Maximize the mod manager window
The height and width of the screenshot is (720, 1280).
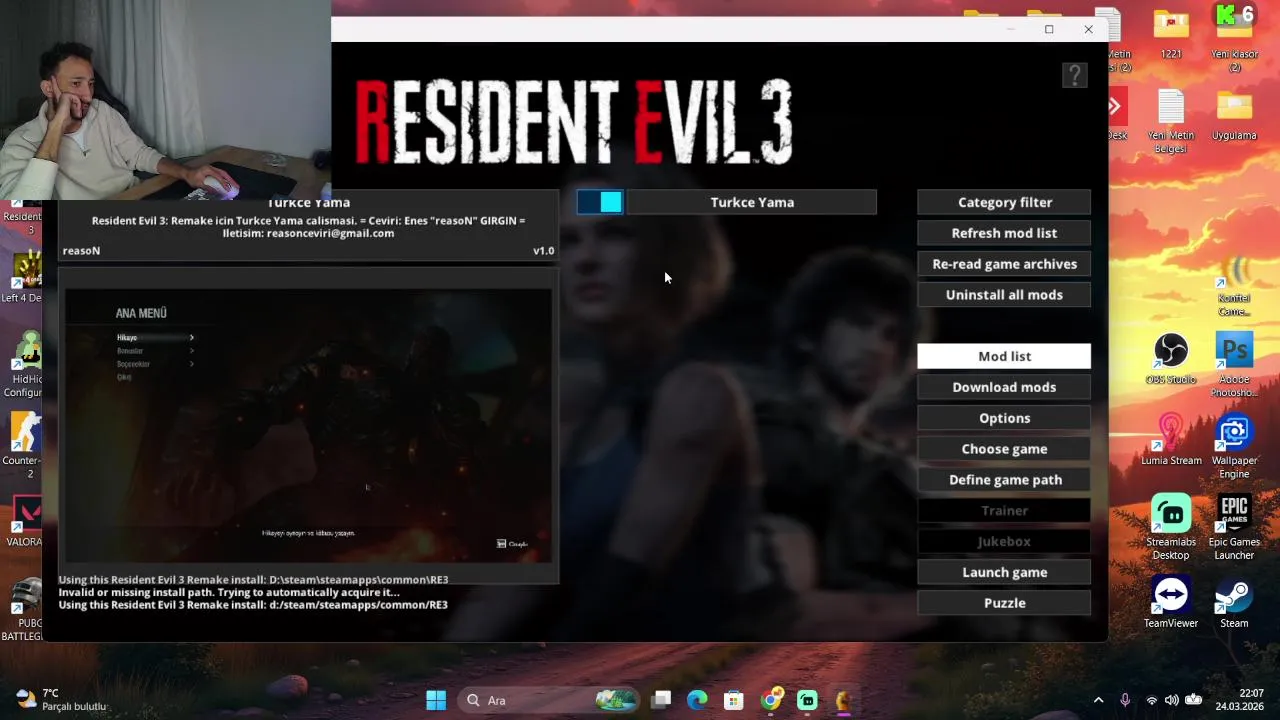[x=1049, y=29]
